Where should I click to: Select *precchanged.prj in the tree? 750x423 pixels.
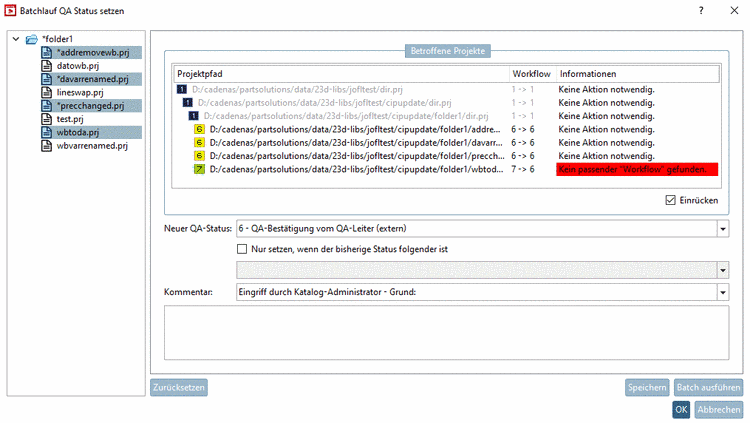point(90,106)
